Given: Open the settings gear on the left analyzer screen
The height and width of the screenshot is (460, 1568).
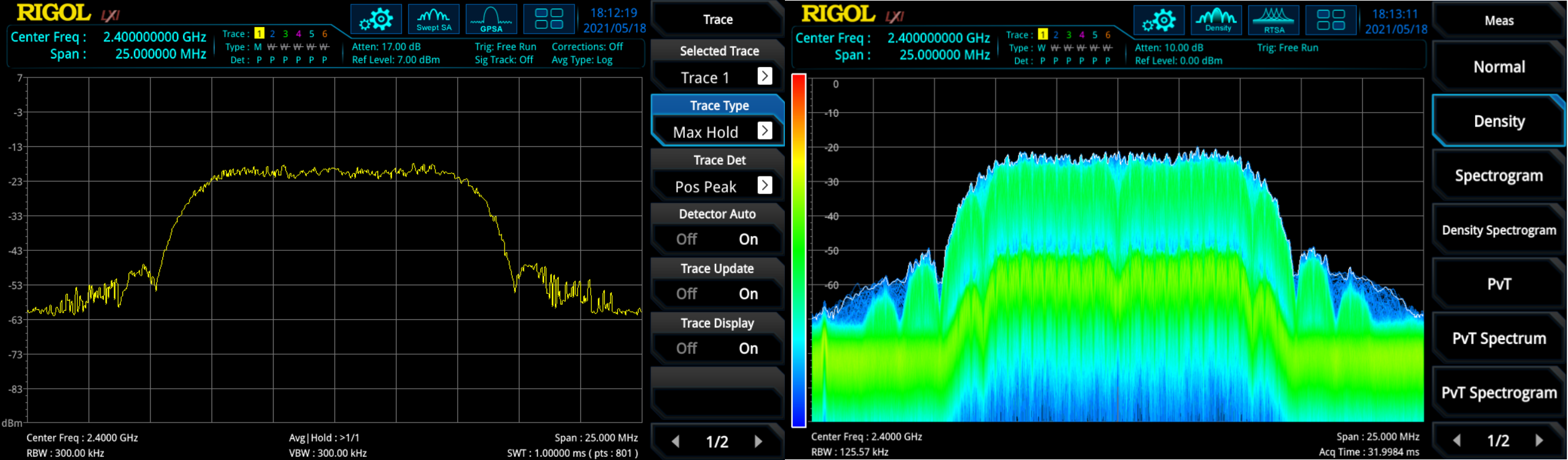Looking at the screenshot, I should [x=376, y=19].
